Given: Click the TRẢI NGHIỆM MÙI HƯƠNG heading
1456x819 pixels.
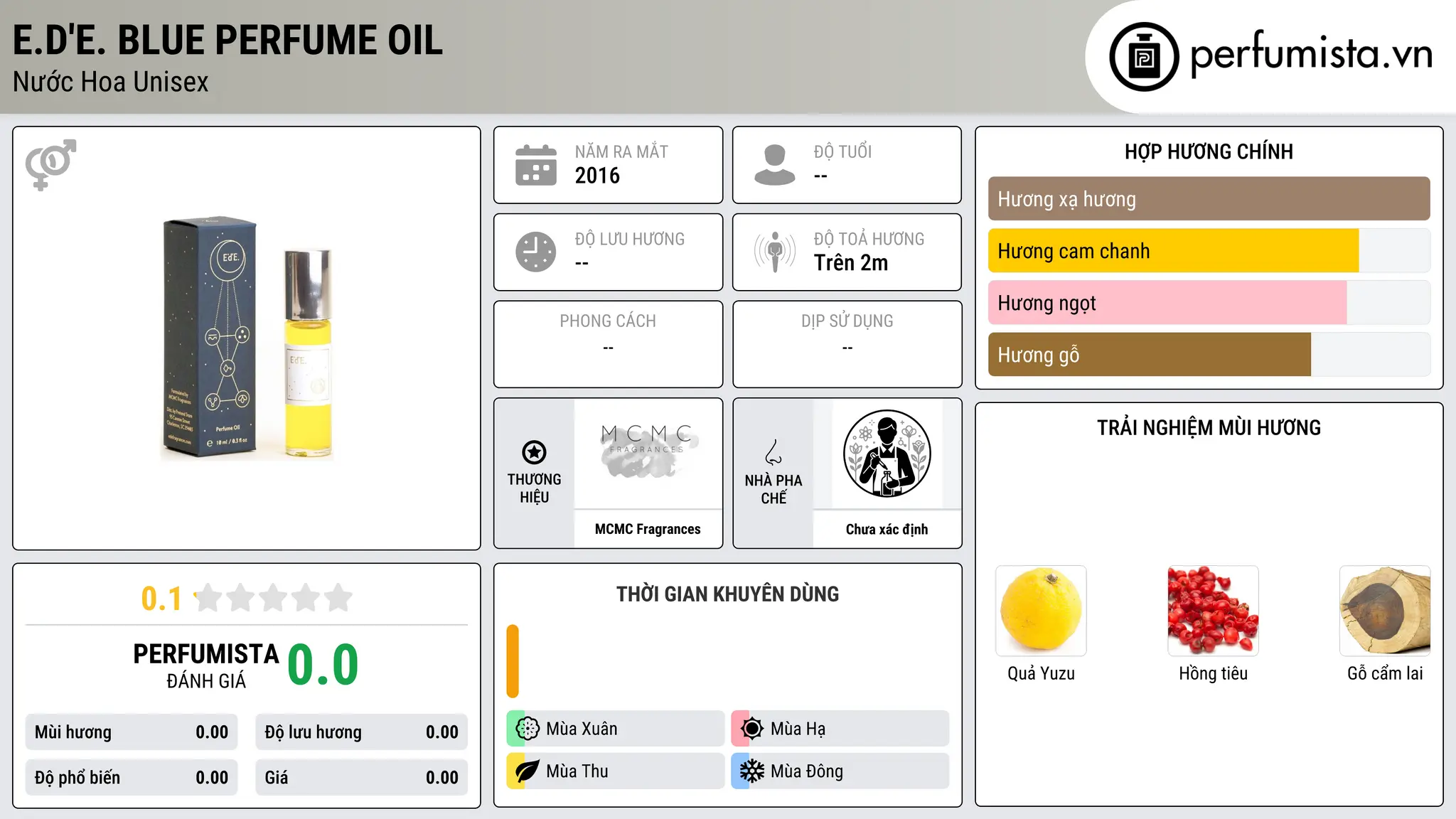Looking at the screenshot, I should 1209,427.
